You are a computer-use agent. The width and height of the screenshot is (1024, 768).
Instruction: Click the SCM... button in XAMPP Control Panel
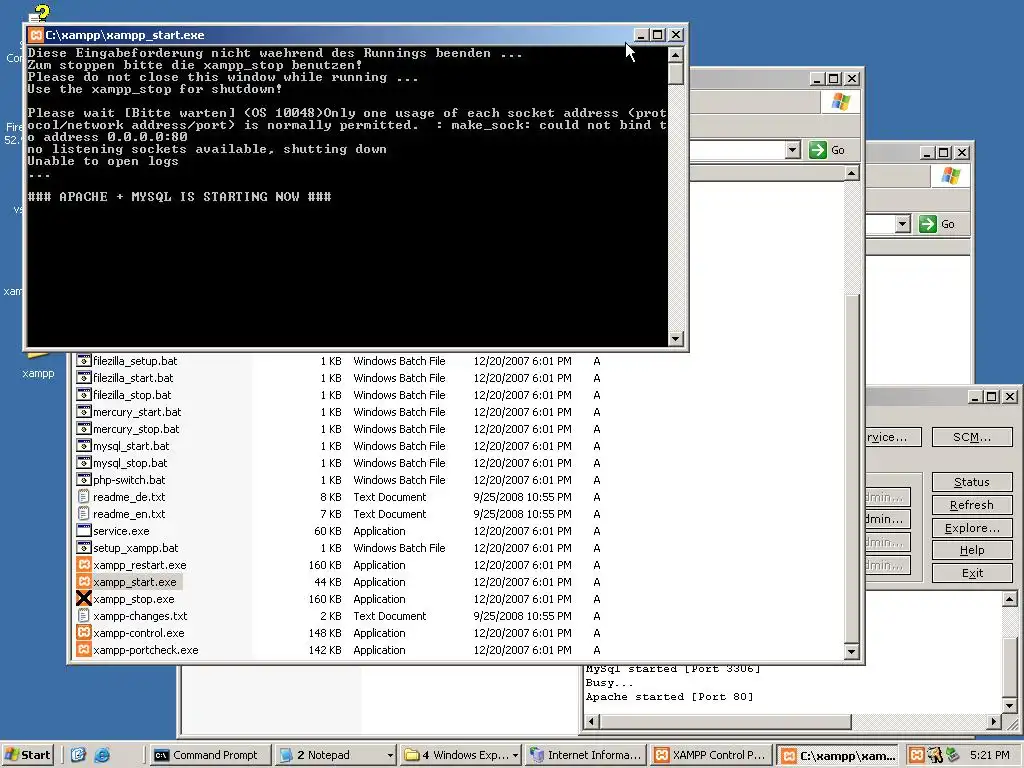point(972,437)
